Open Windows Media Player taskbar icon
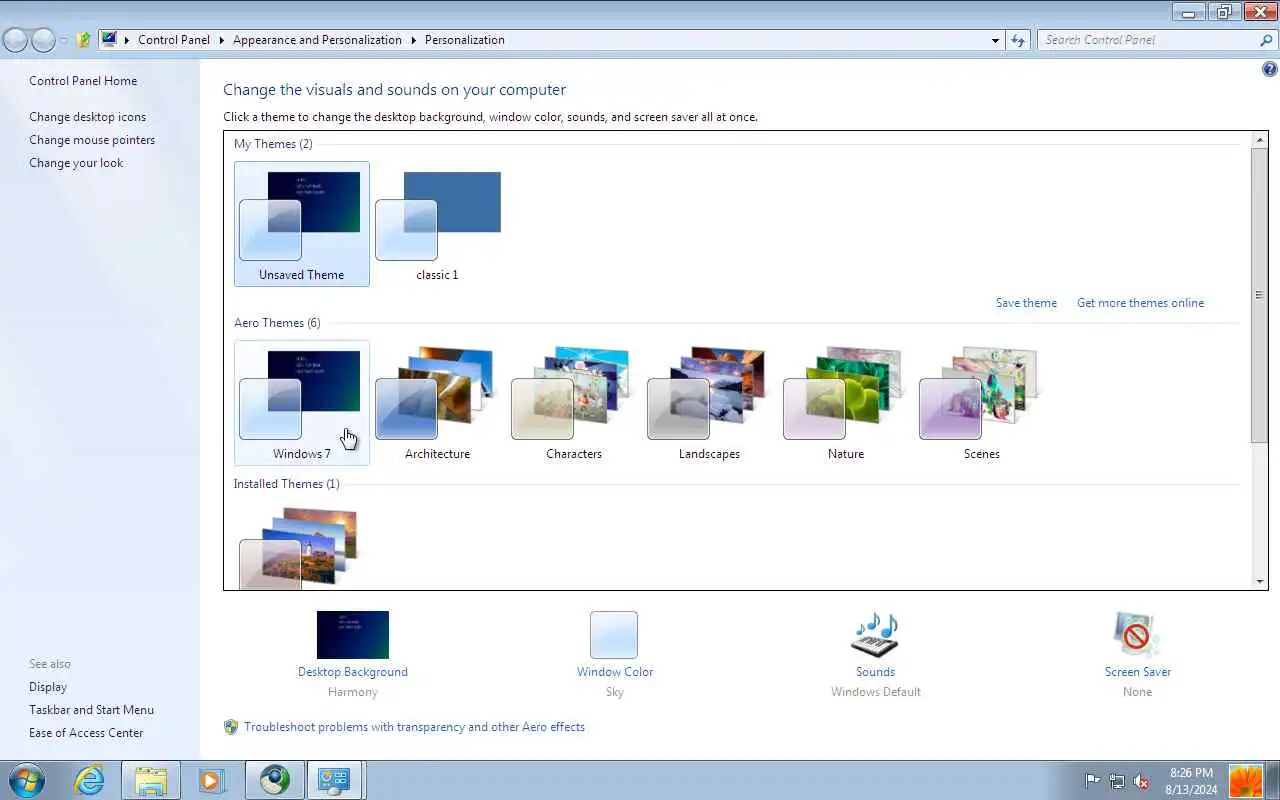This screenshot has width=1280, height=800. click(x=212, y=780)
